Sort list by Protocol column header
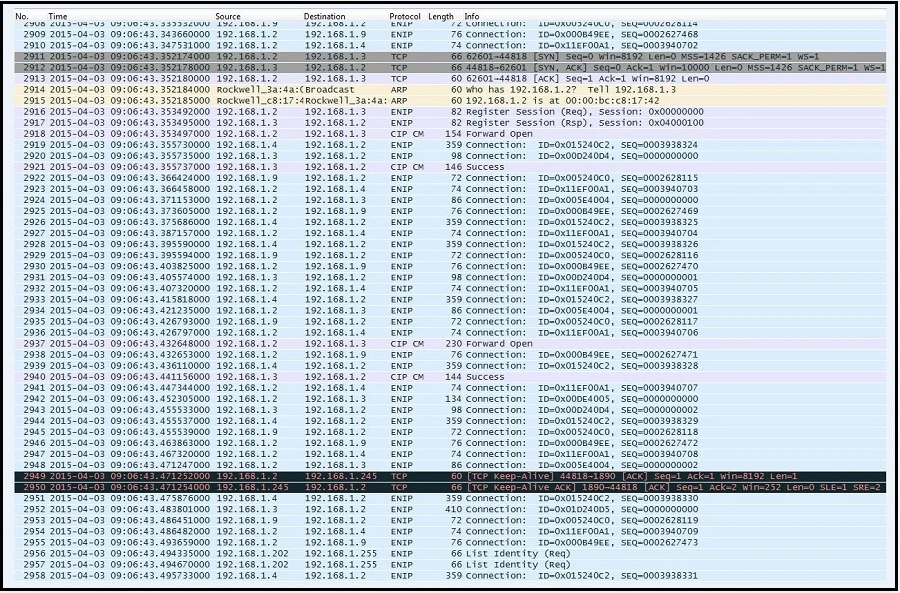 405,17
